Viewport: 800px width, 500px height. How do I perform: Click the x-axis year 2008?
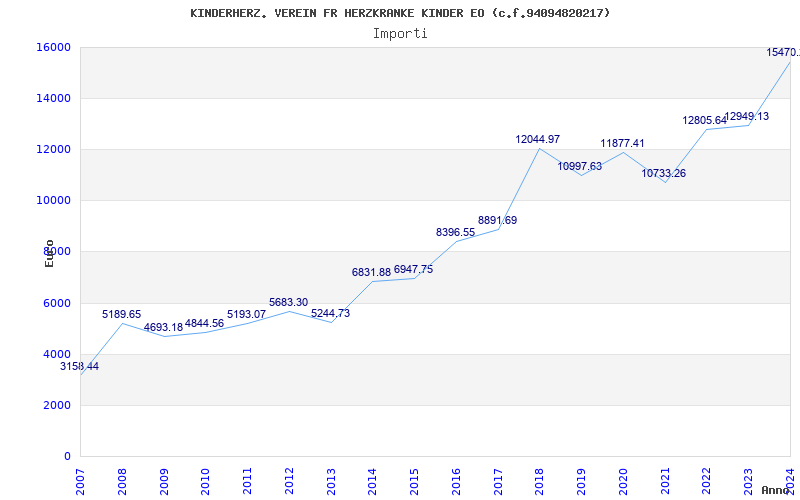[122, 482]
